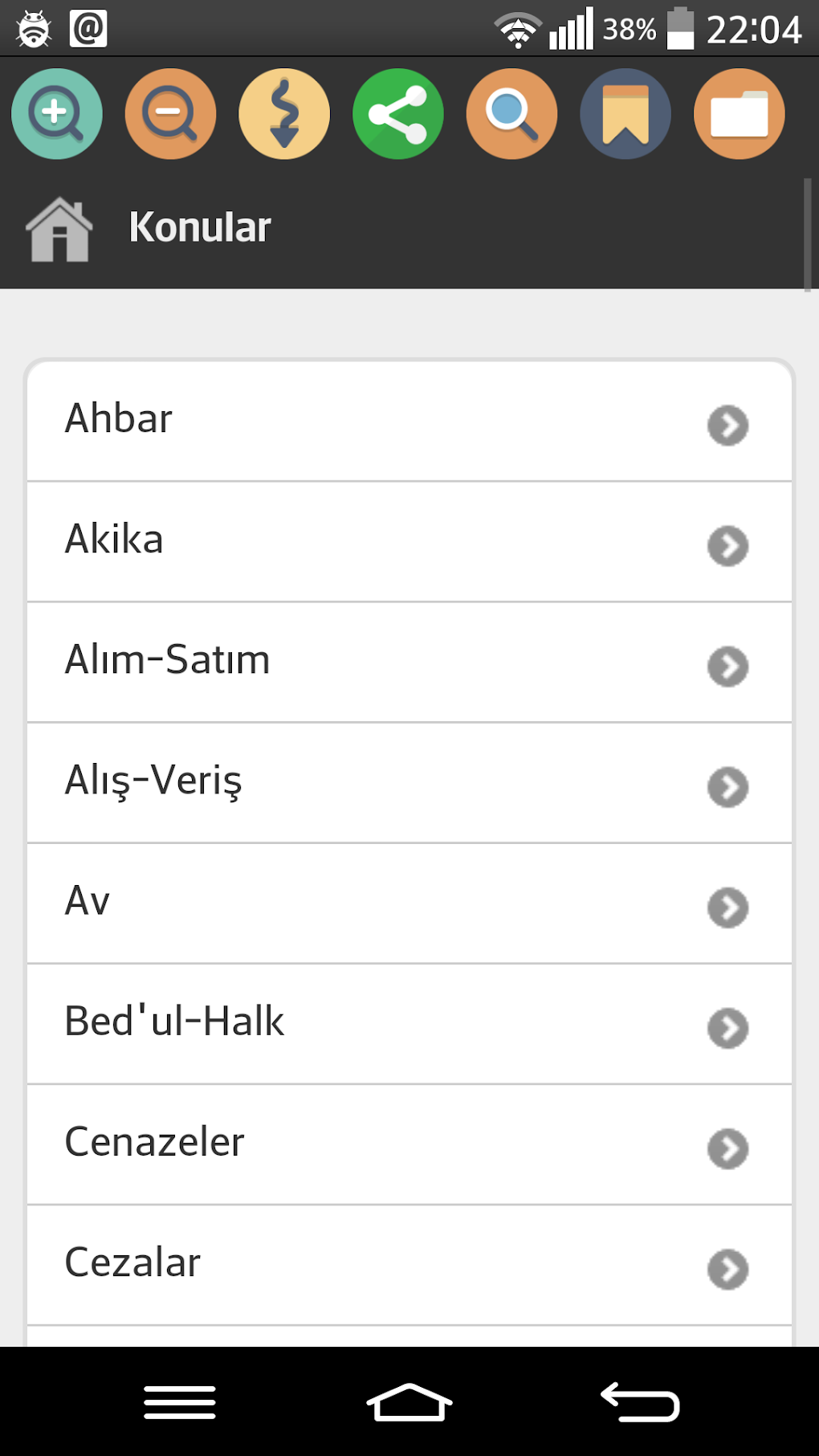Image resolution: width=819 pixels, height=1456 pixels.
Task: Expand the Alım-Satım chevron arrow
Action: pos(728,667)
